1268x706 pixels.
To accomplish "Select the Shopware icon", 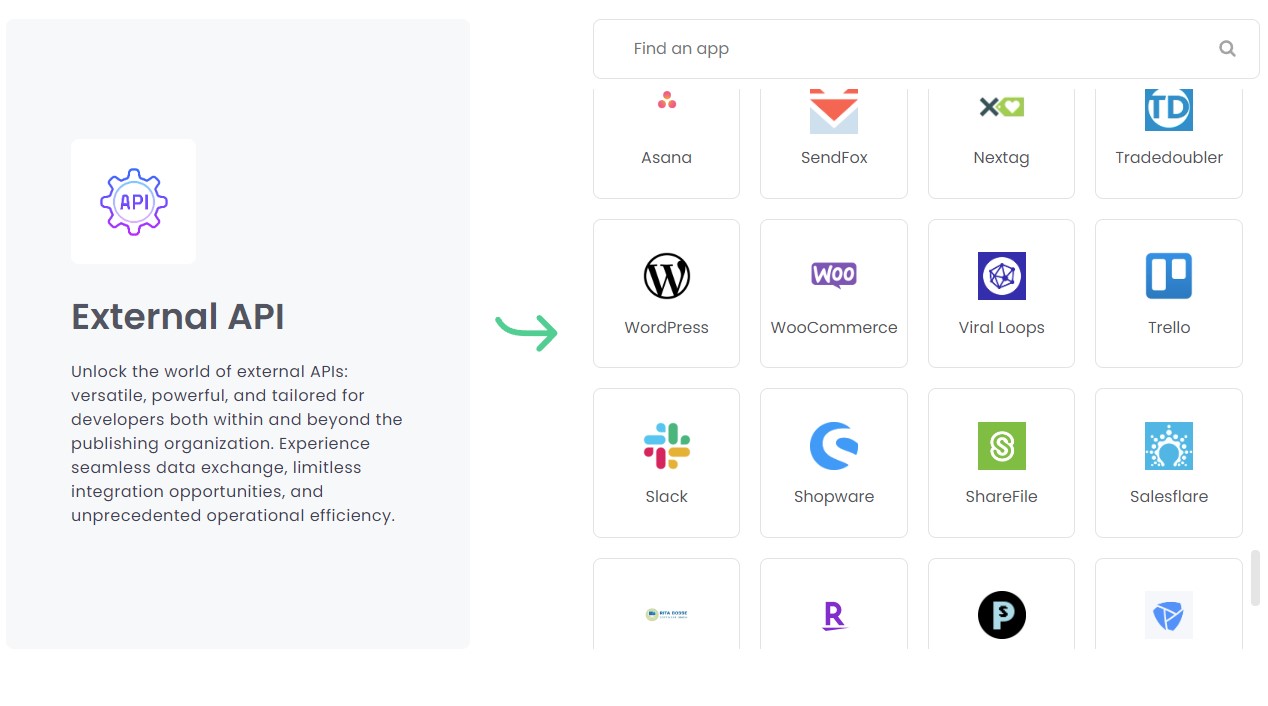I will [x=834, y=446].
